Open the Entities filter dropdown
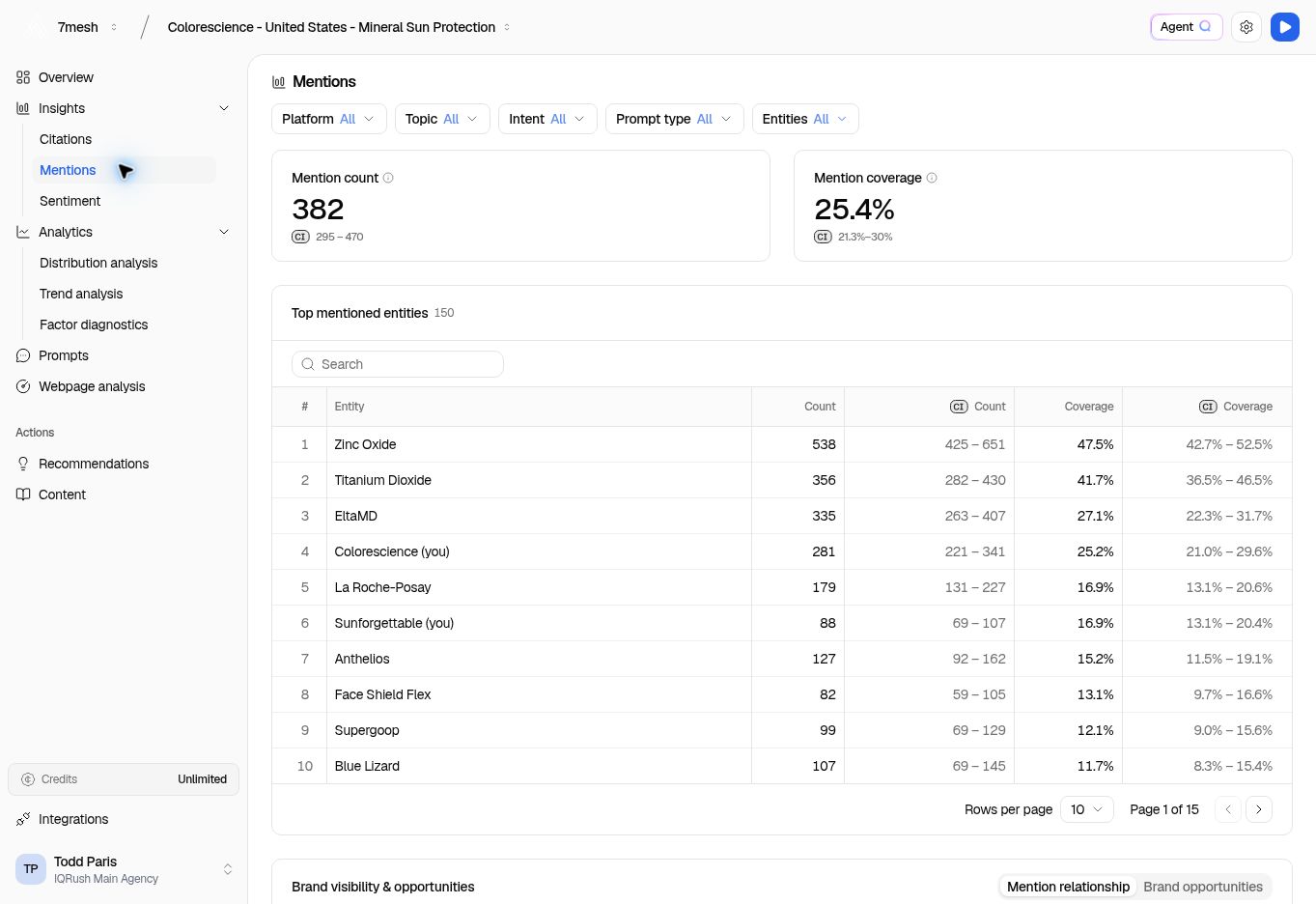Viewport: 1316px width, 904px height. tap(805, 119)
